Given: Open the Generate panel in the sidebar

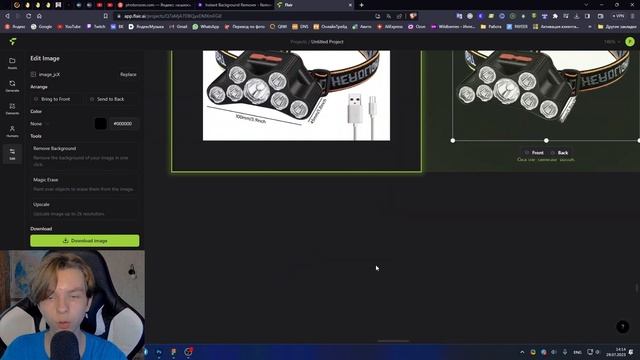Looking at the screenshot, I should pyautogui.click(x=12, y=86).
